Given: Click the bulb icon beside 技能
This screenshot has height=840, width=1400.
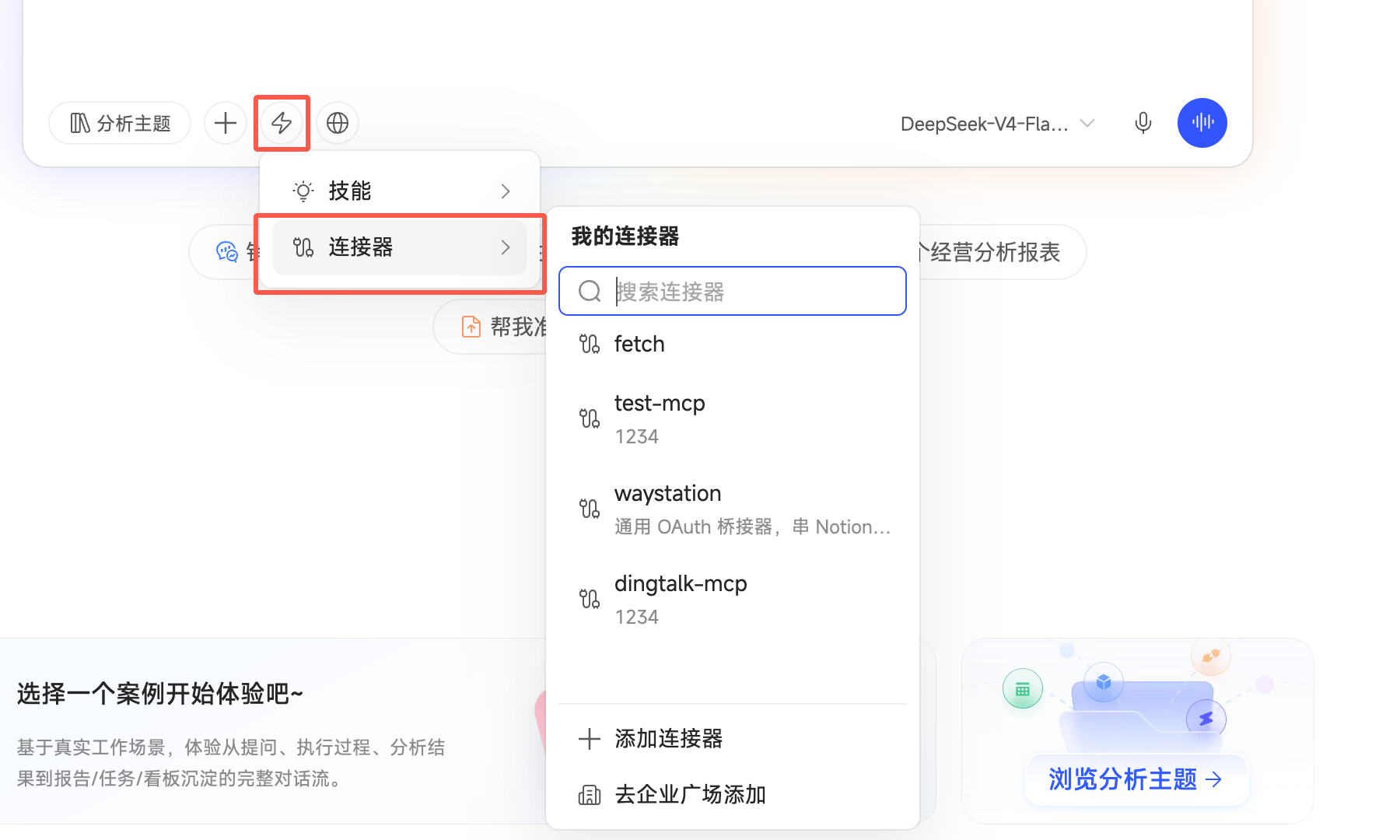Looking at the screenshot, I should tap(303, 191).
